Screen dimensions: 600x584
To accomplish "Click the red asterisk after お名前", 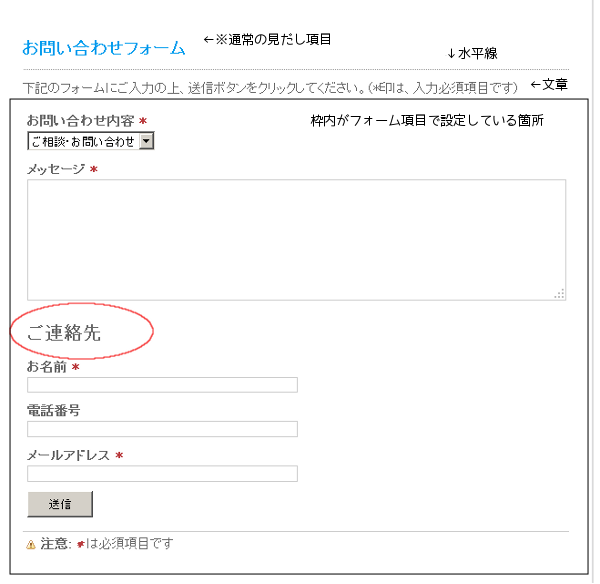I will pos(76,367).
